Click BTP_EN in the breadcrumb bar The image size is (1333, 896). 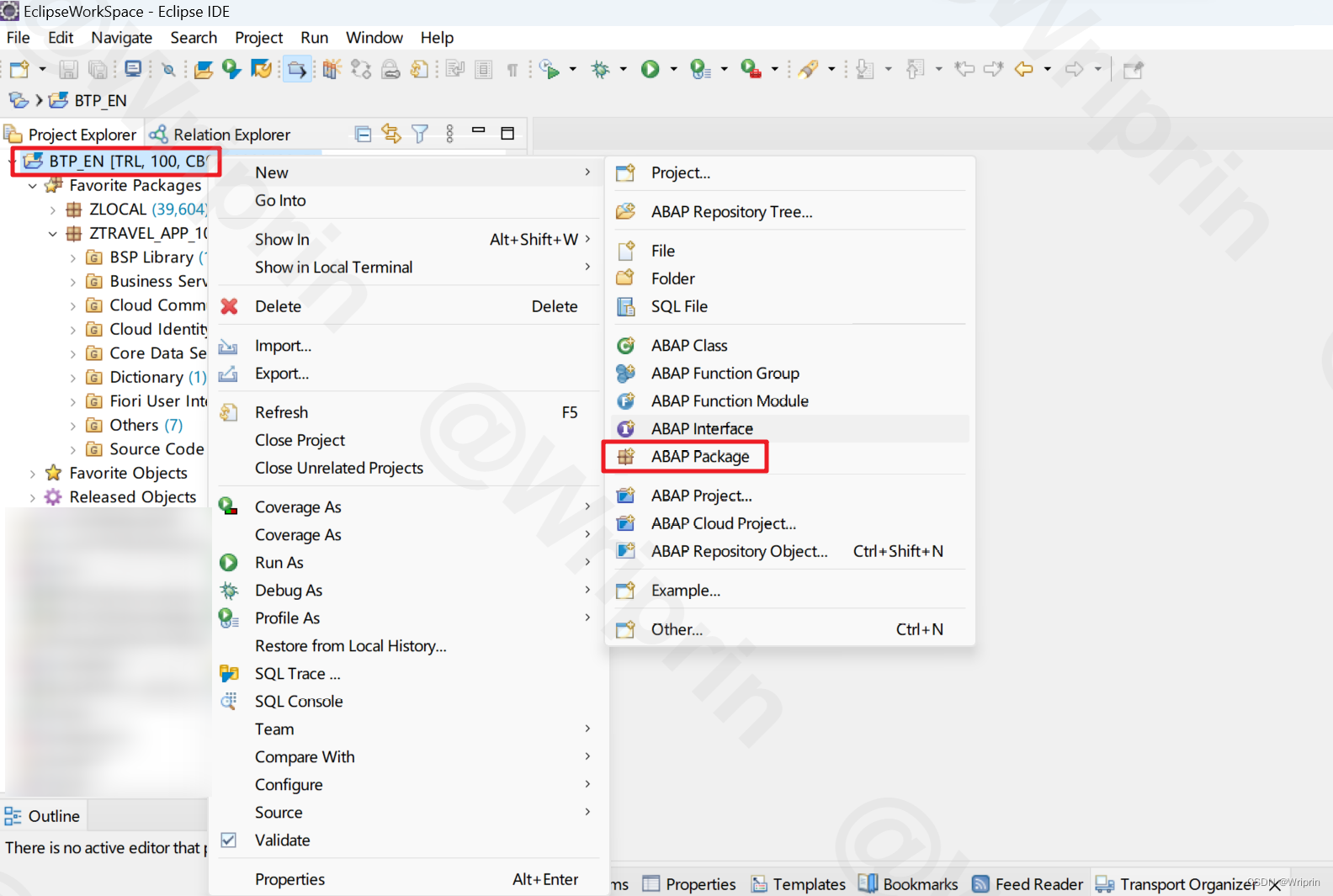[x=100, y=100]
